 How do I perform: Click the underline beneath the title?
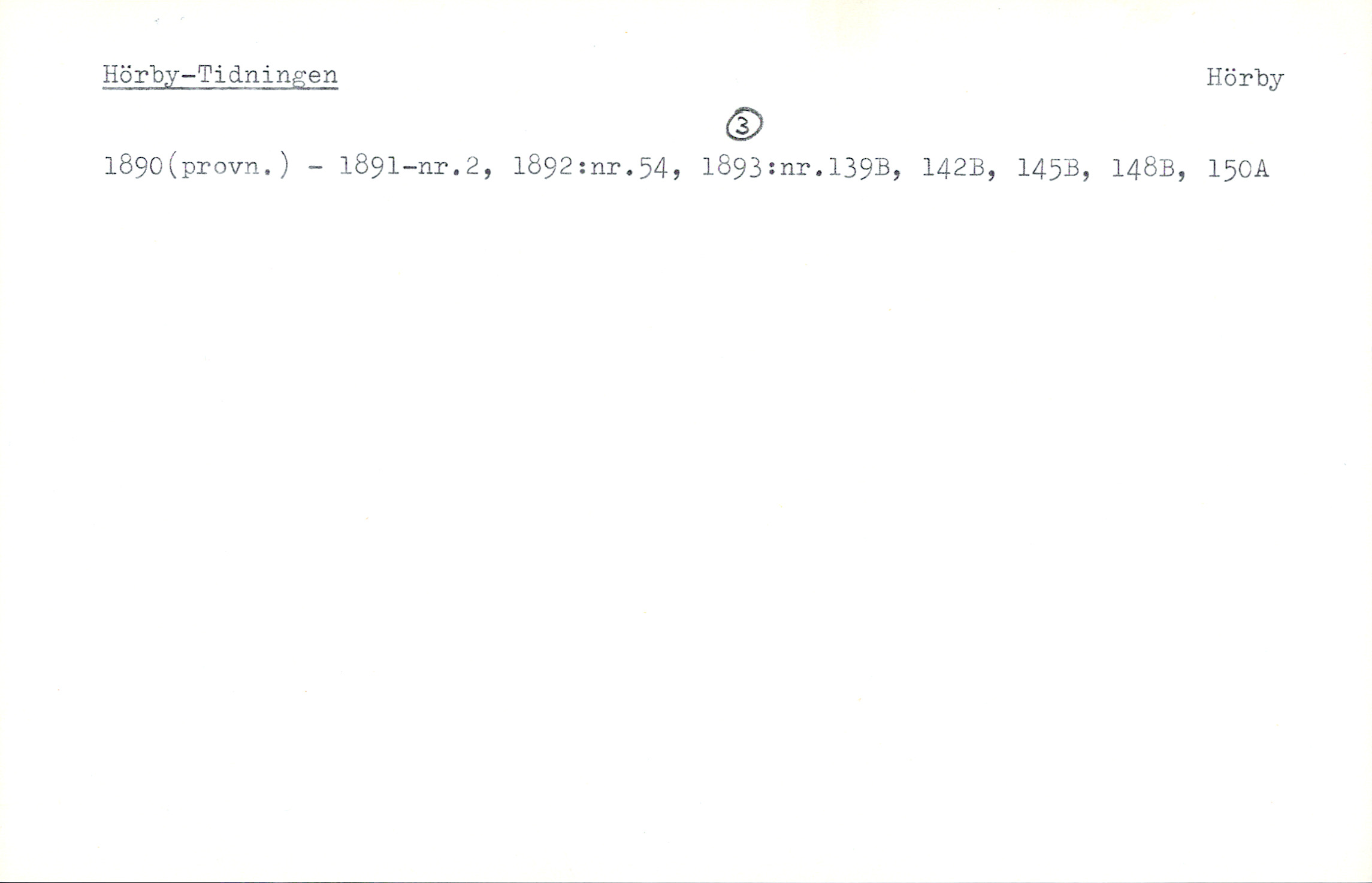click(220, 89)
